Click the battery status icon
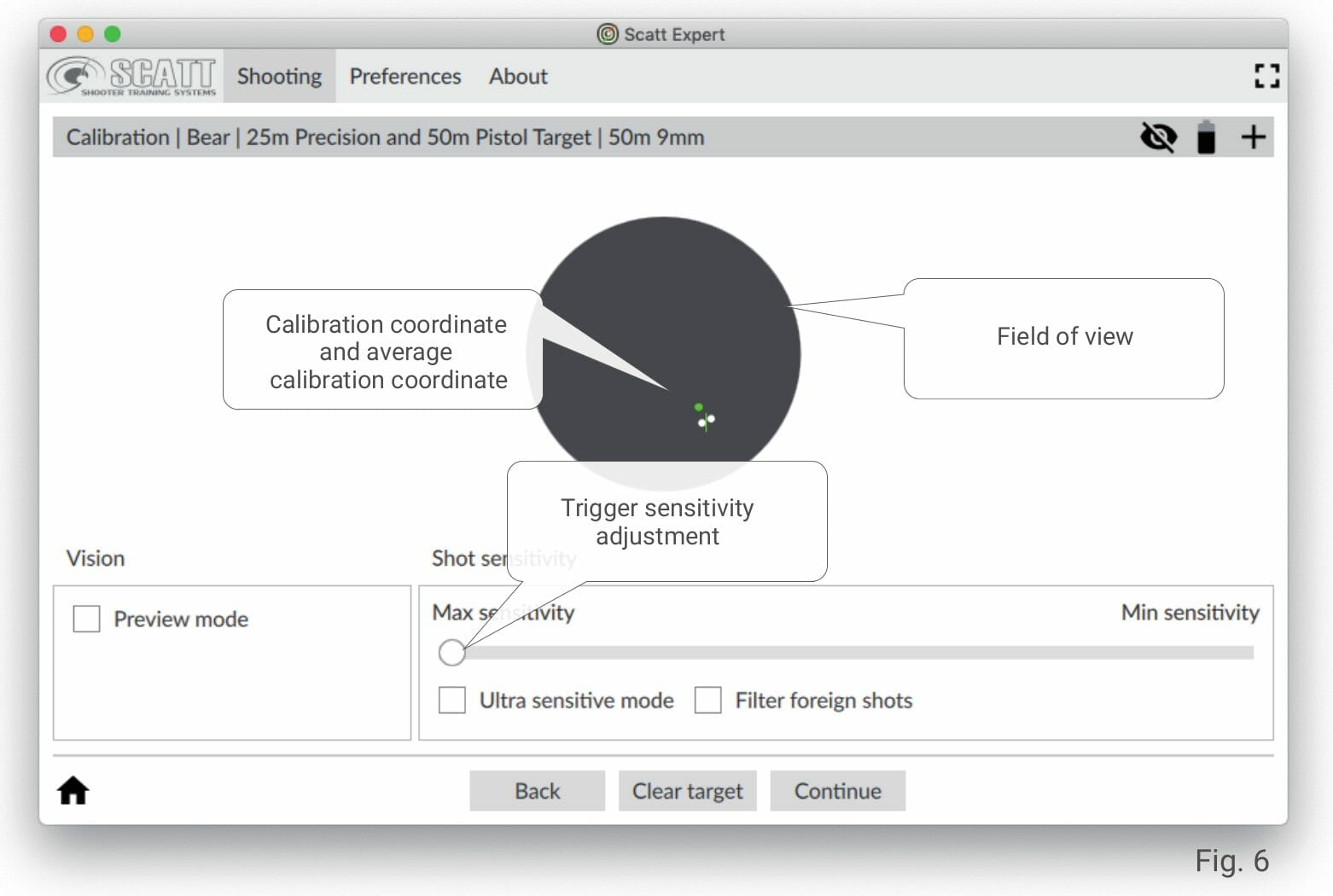The height and width of the screenshot is (896, 1333). coord(1206,137)
